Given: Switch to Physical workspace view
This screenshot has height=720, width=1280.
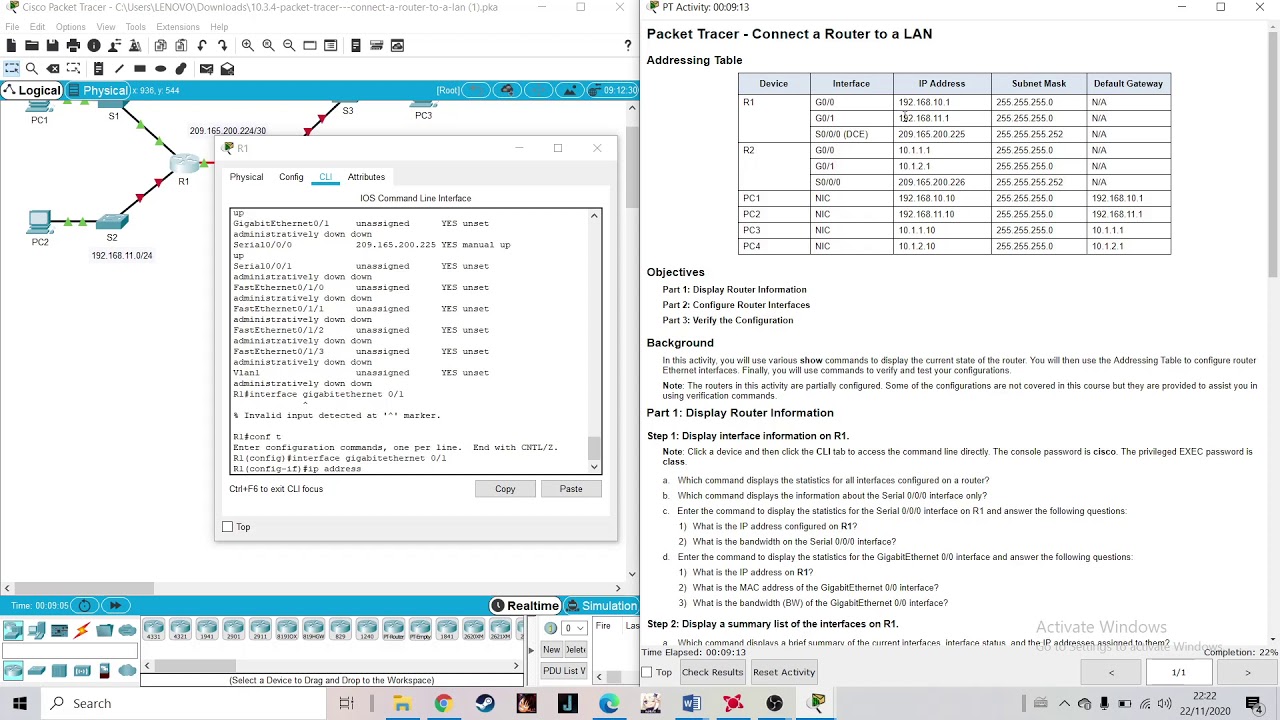Looking at the screenshot, I should (96, 91).
